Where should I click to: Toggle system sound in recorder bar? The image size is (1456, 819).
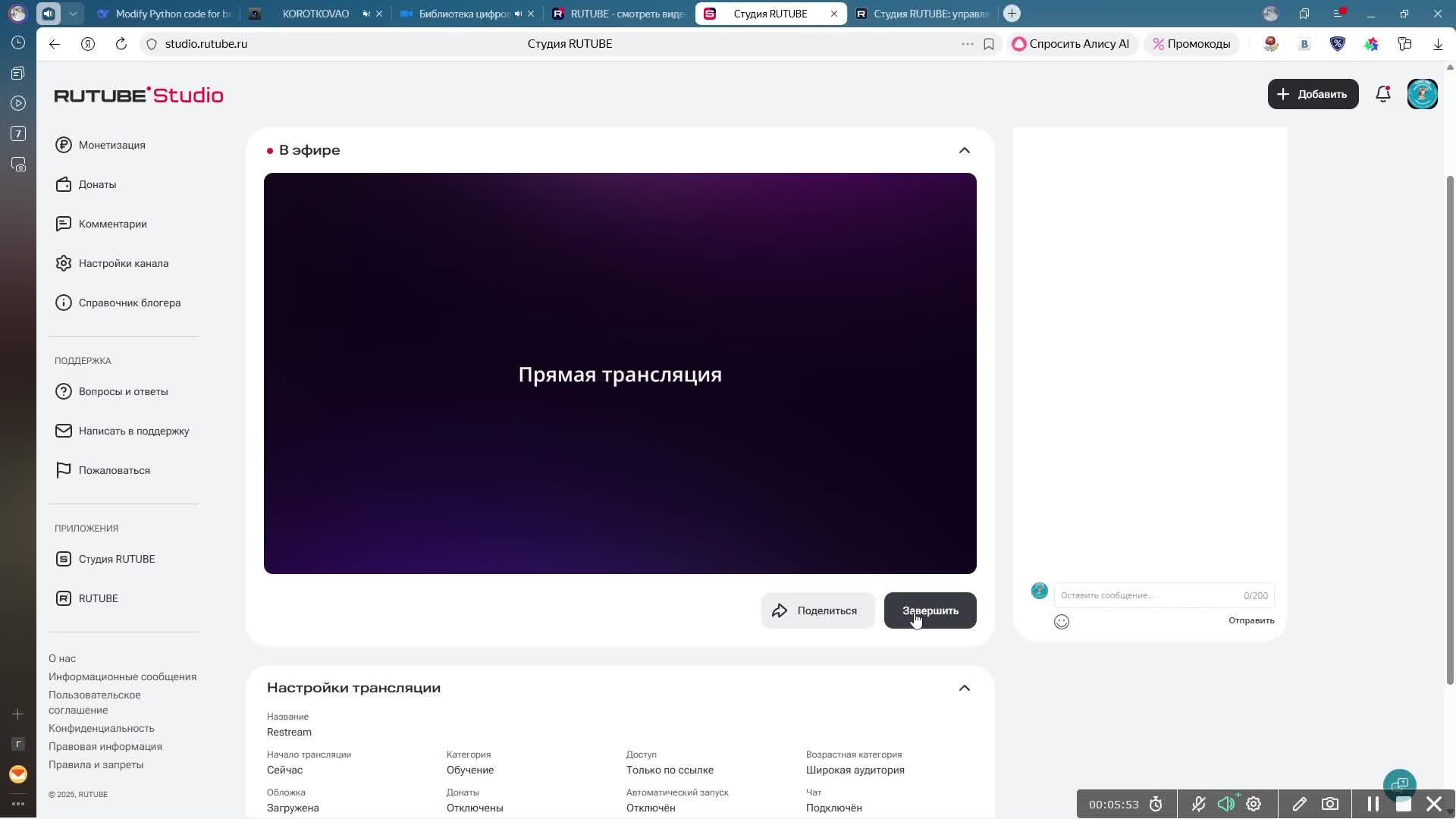[x=1226, y=804]
